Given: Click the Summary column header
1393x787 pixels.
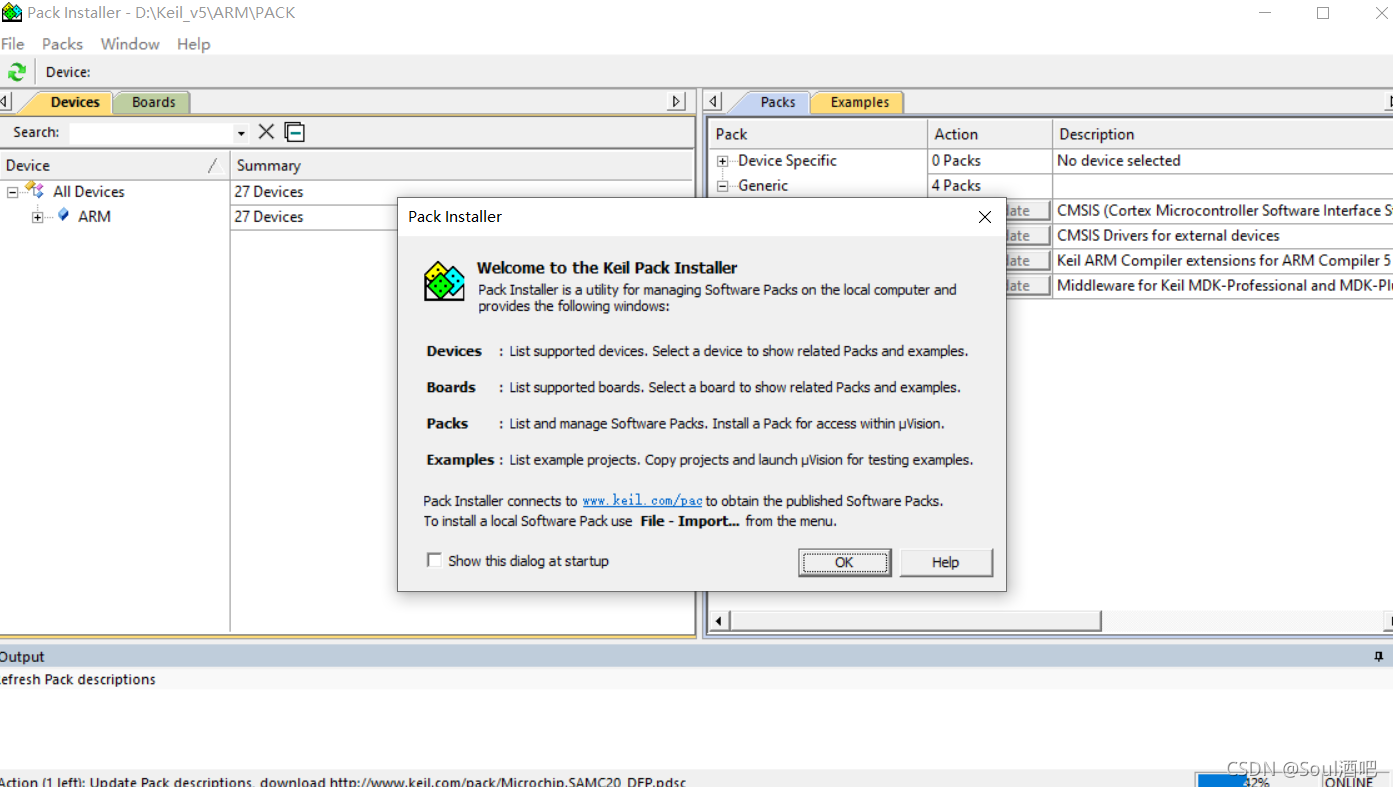Looking at the screenshot, I should point(462,165).
